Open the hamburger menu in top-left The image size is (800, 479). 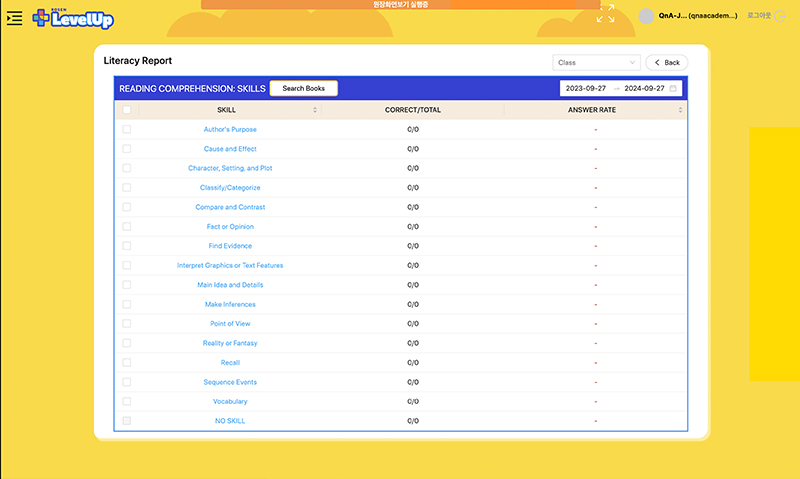pos(14,18)
